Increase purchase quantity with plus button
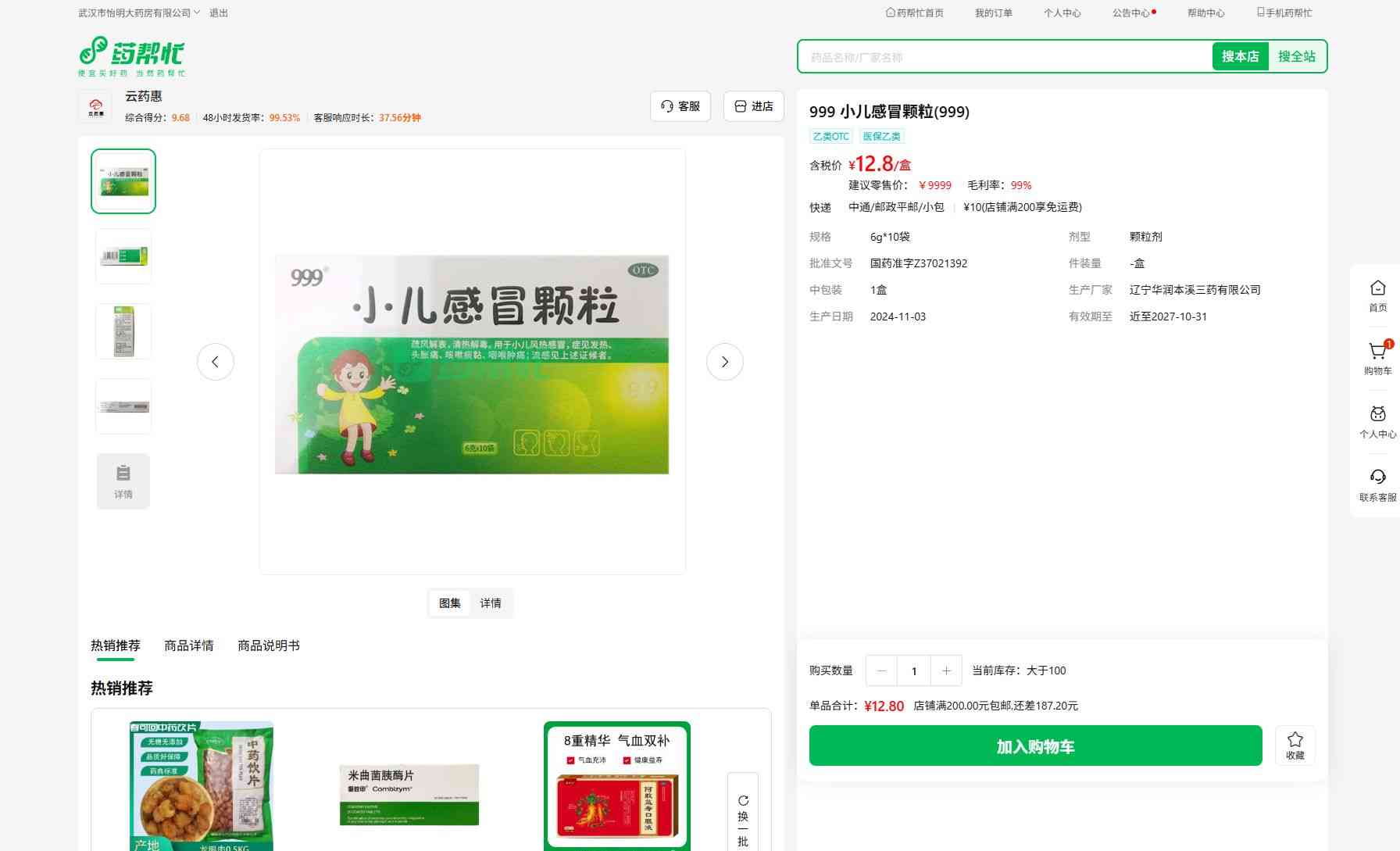 coord(946,670)
